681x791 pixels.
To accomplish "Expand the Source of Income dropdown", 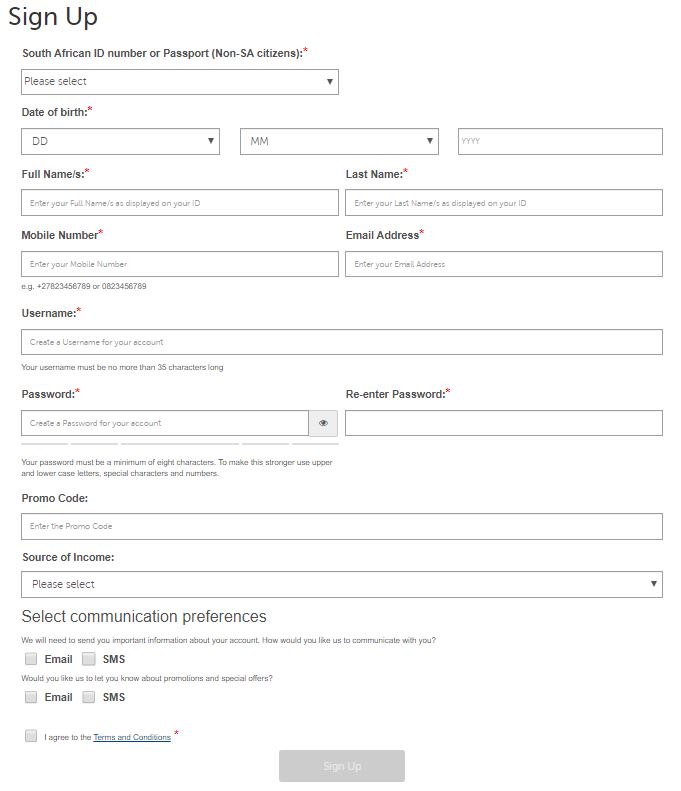I will [x=341, y=584].
